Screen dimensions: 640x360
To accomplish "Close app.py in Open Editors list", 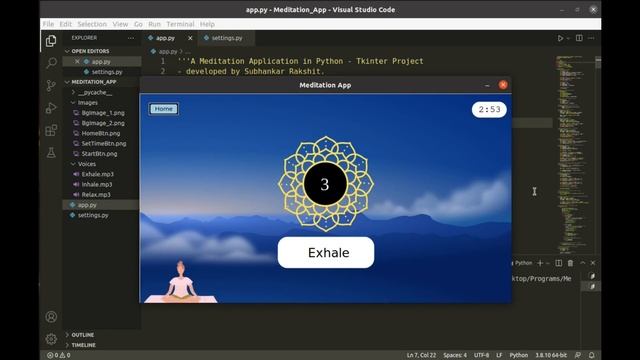I will [77, 62].
